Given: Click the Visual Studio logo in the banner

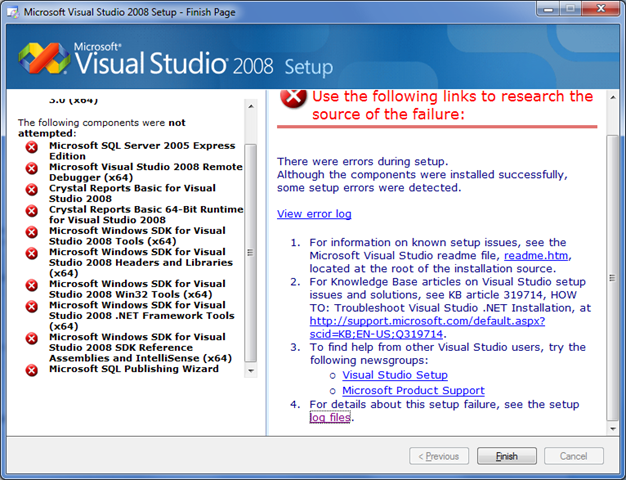Looking at the screenshot, I should pyautogui.click(x=44, y=59).
